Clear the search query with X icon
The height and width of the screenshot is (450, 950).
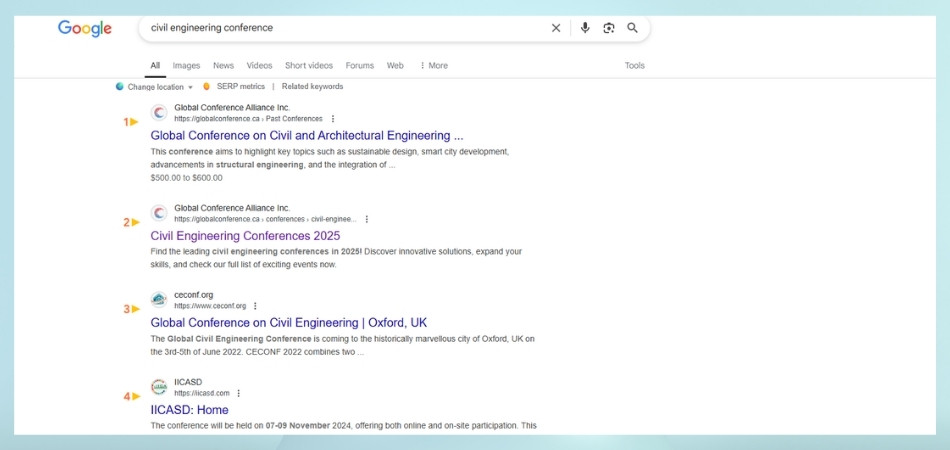pyautogui.click(x=556, y=28)
